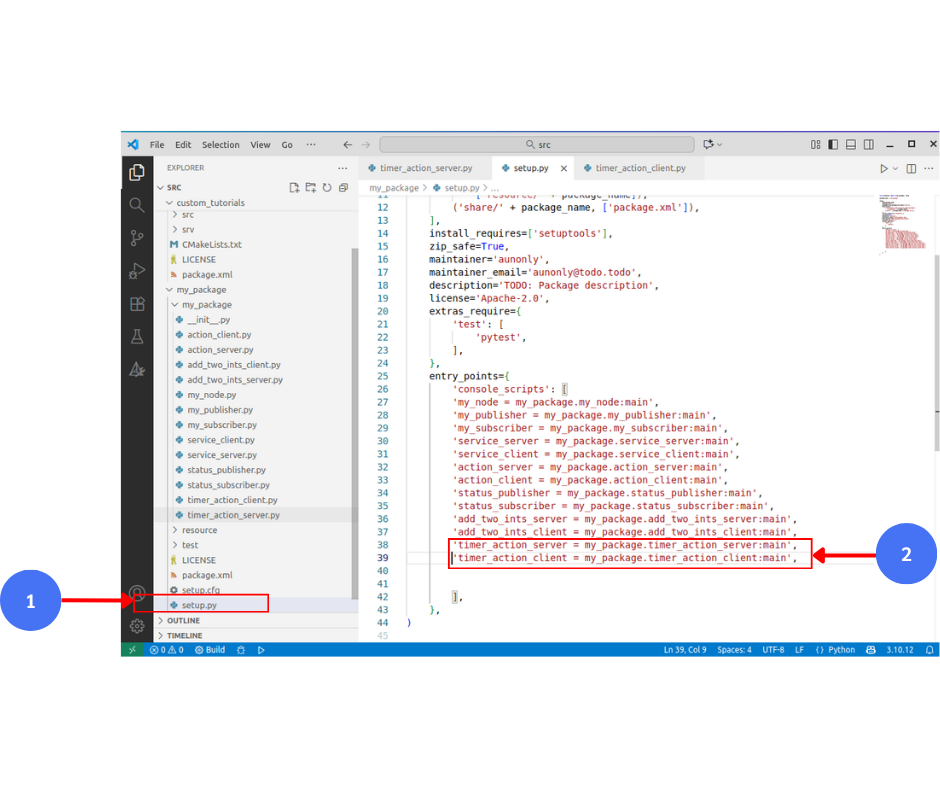
Task: Open the Manage gear icon
Action: (x=137, y=626)
